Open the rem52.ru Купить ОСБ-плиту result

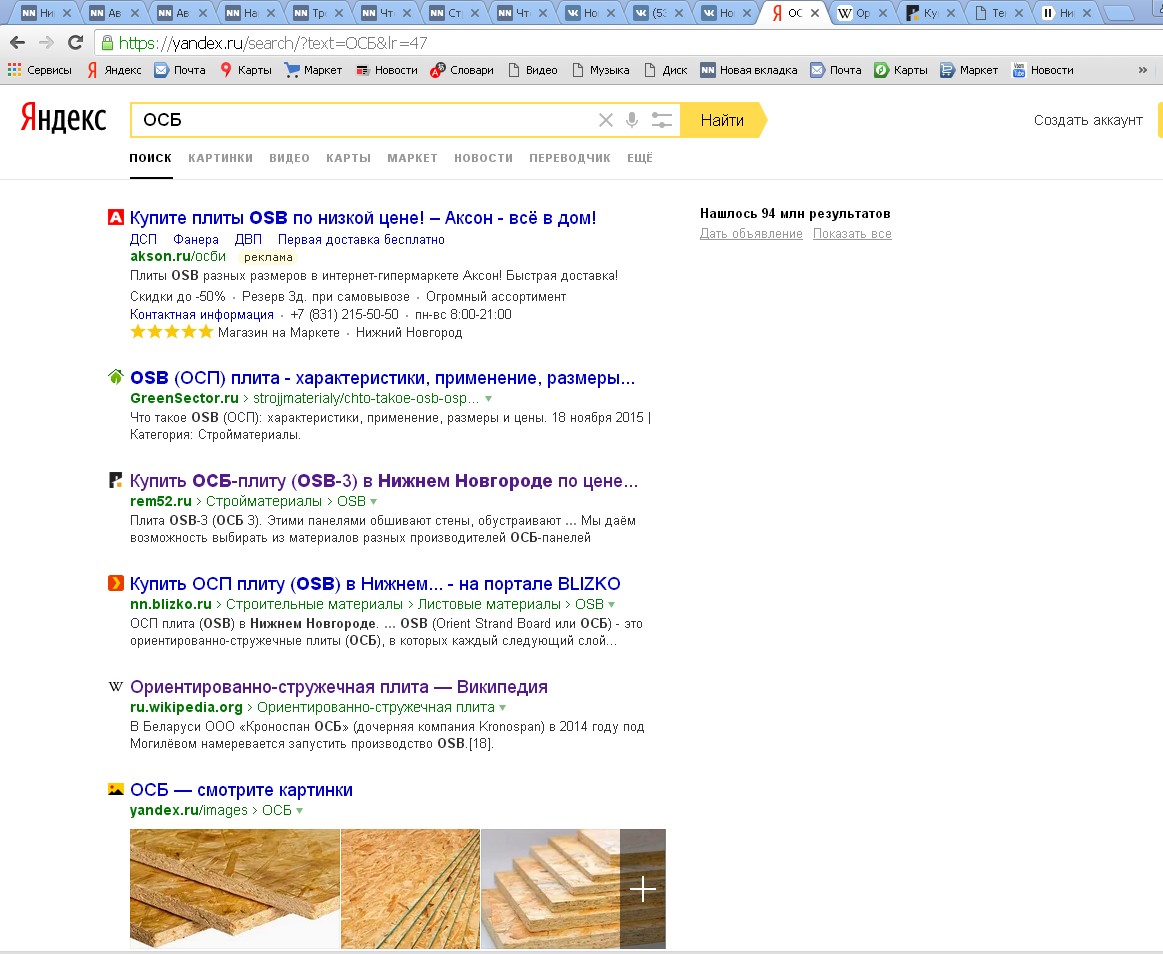click(384, 481)
